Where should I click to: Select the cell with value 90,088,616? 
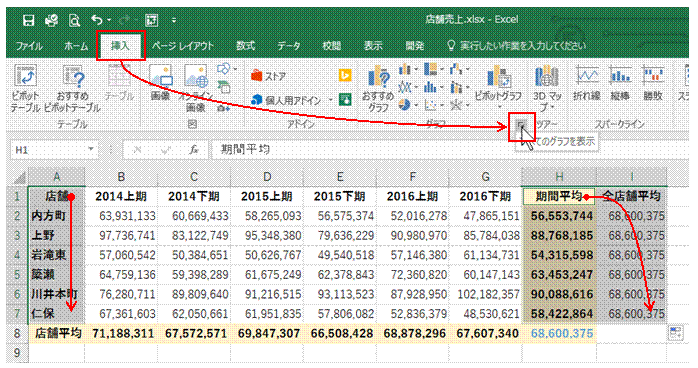coord(559,294)
